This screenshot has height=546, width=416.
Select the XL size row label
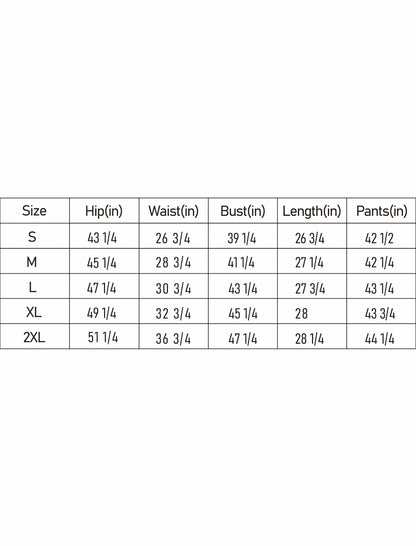(x=34, y=312)
